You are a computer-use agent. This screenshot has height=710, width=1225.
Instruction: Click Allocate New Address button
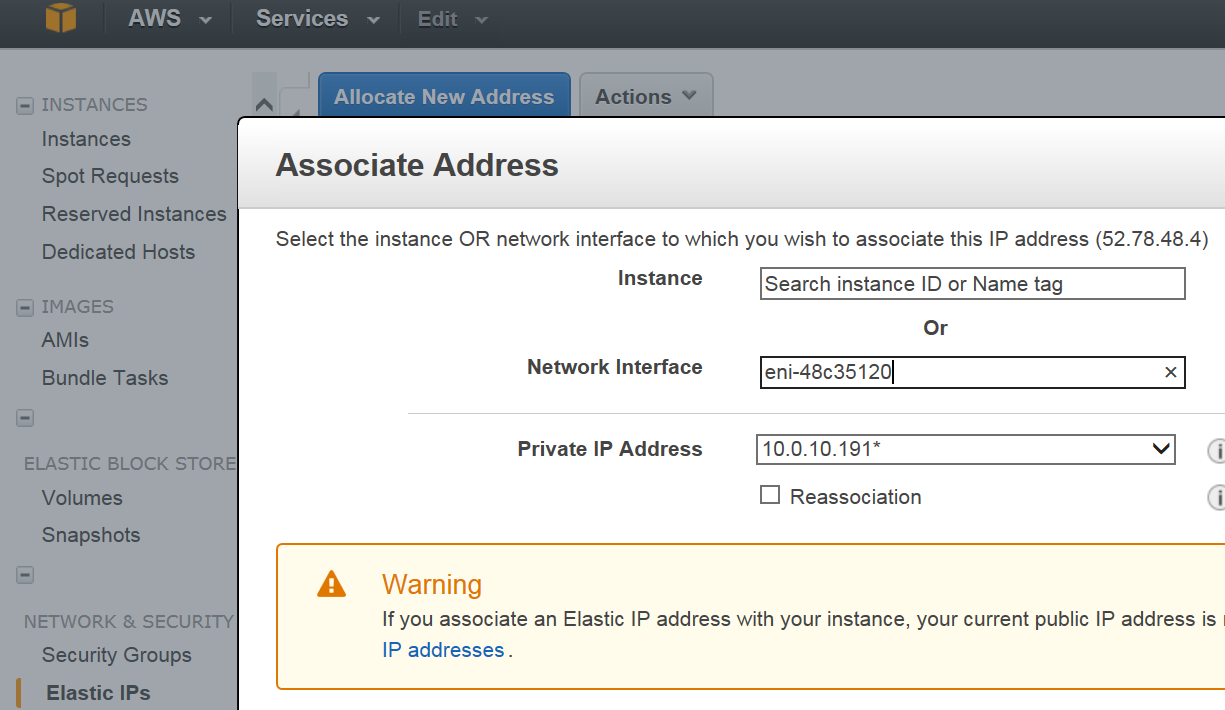(x=444, y=97)
